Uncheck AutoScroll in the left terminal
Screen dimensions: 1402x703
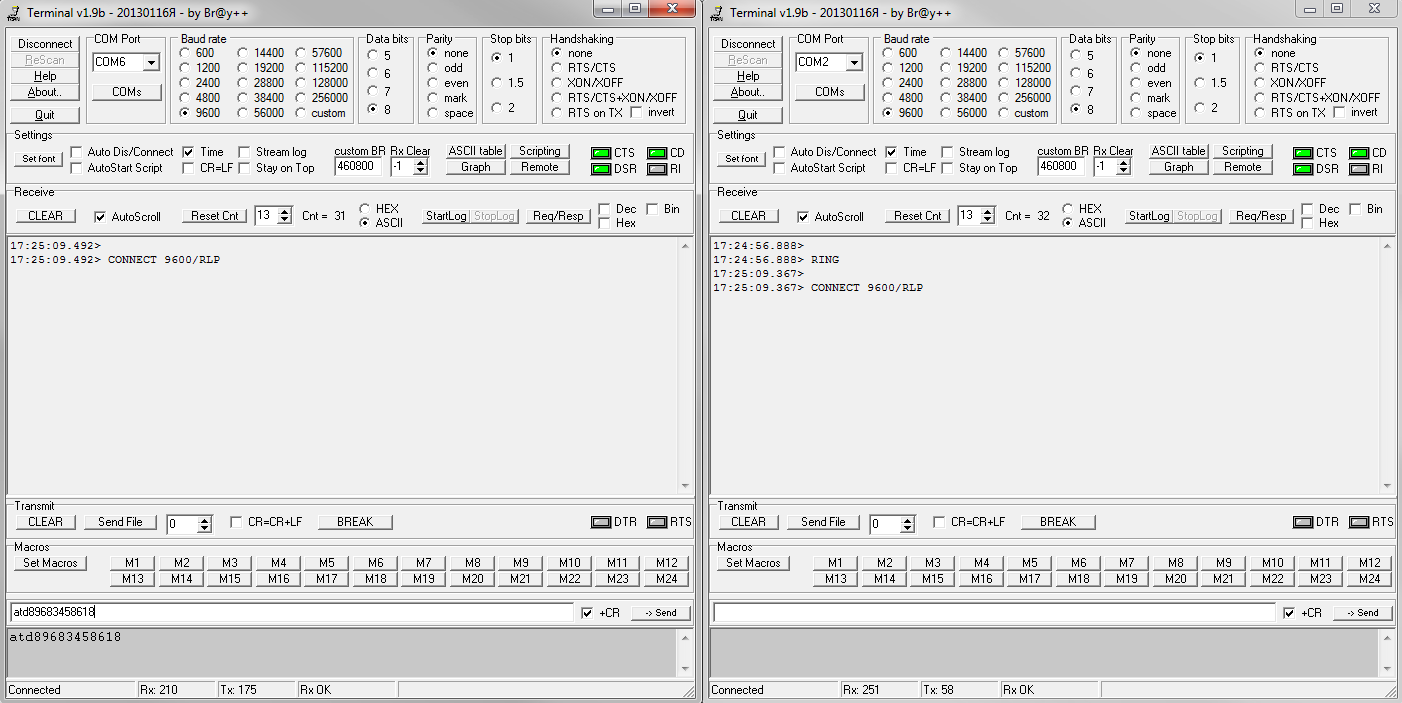[x=100, y=217]
